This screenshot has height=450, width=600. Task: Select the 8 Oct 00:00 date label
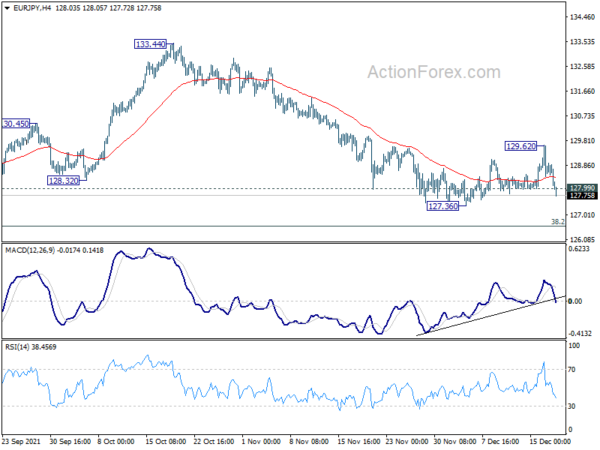116,442
